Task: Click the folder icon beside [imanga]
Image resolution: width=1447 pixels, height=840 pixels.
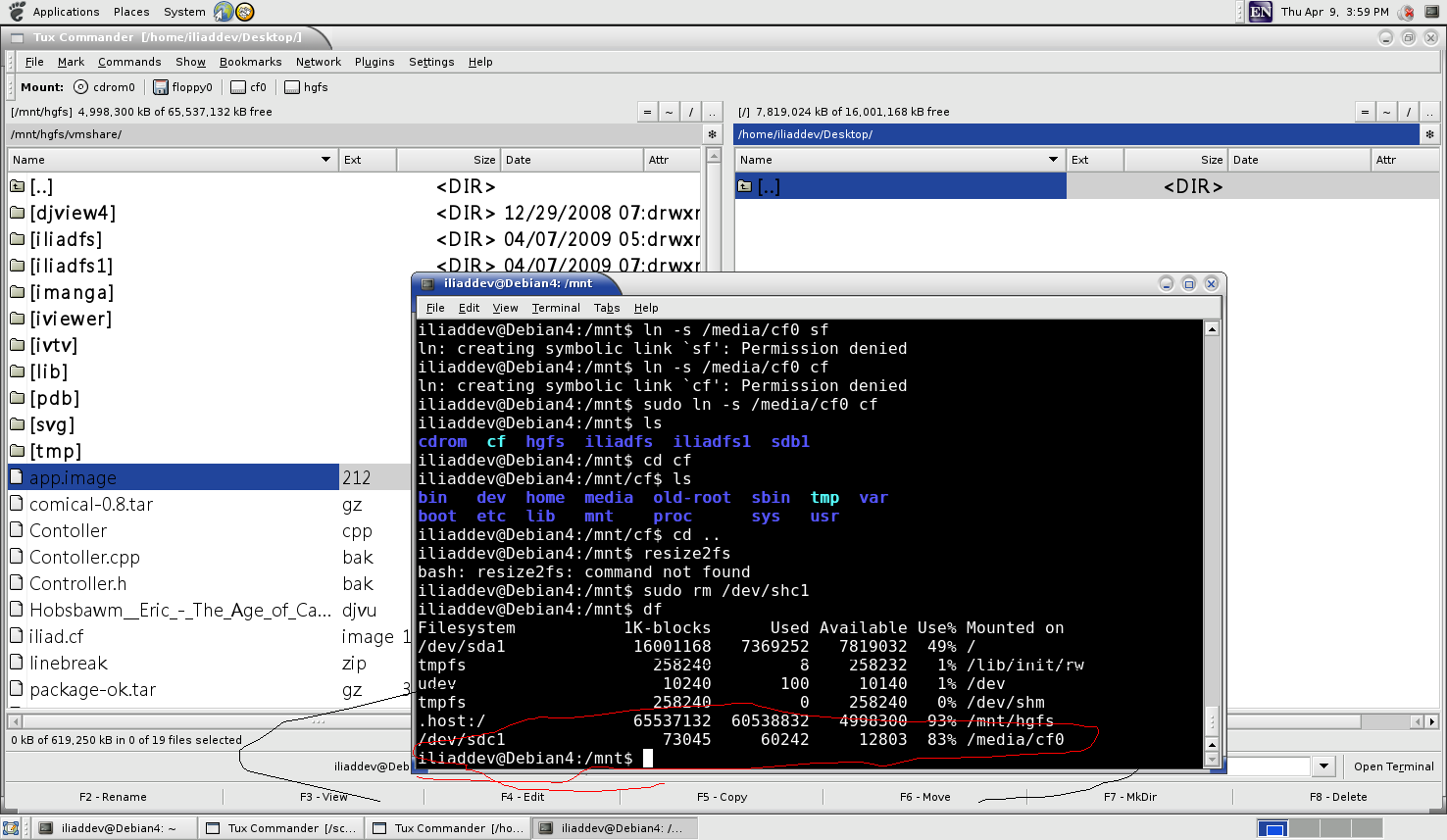Action: click(x=17, y=292)
